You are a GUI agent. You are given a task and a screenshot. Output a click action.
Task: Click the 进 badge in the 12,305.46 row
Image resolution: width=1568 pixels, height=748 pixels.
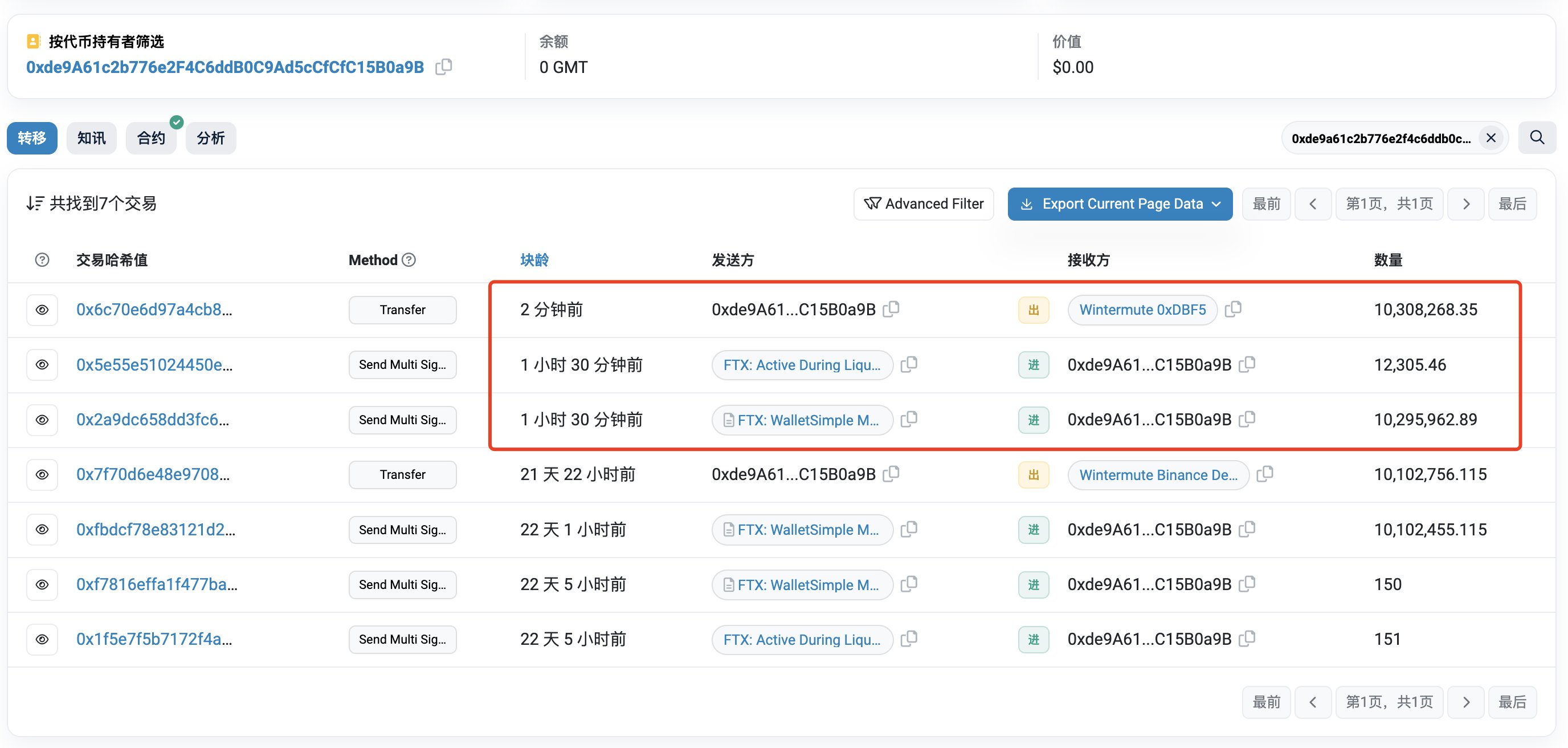[1034, 365]
